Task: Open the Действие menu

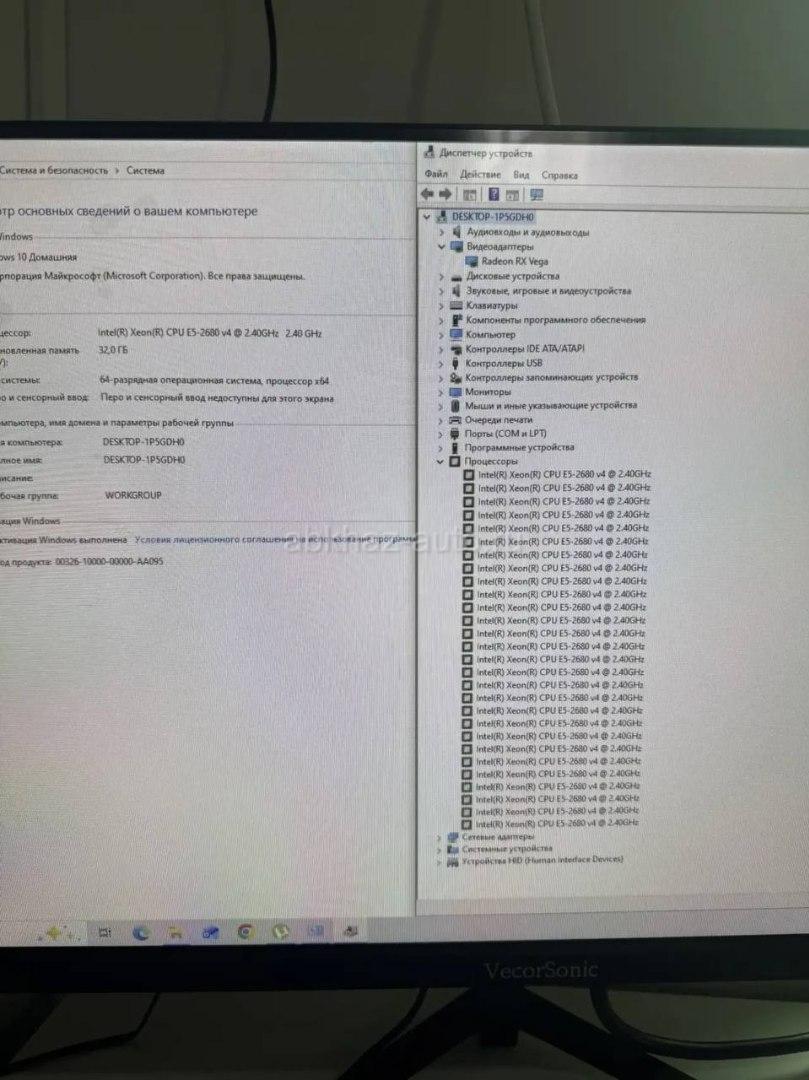Action: [480, 175]
